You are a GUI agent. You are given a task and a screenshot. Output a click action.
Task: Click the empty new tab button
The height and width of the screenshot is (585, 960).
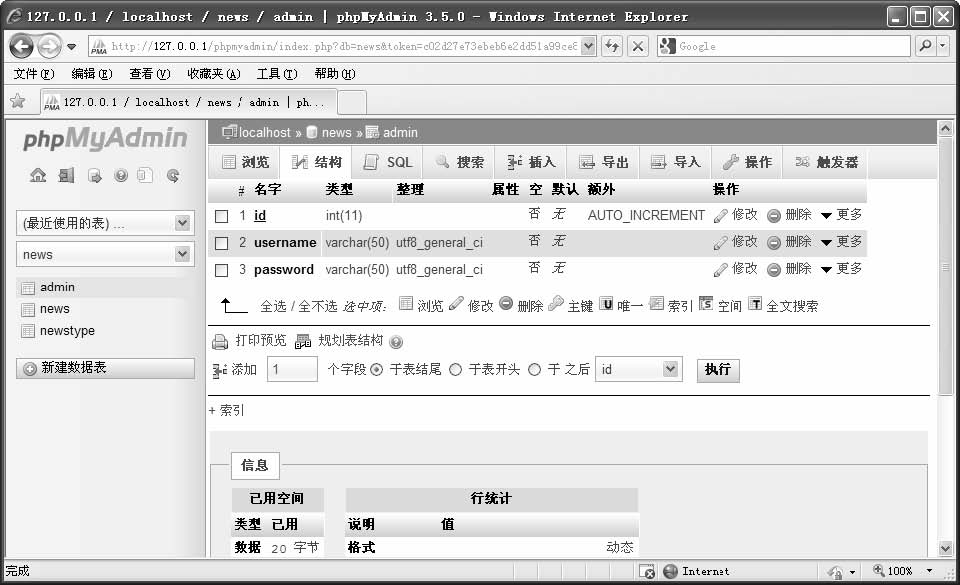352,102
